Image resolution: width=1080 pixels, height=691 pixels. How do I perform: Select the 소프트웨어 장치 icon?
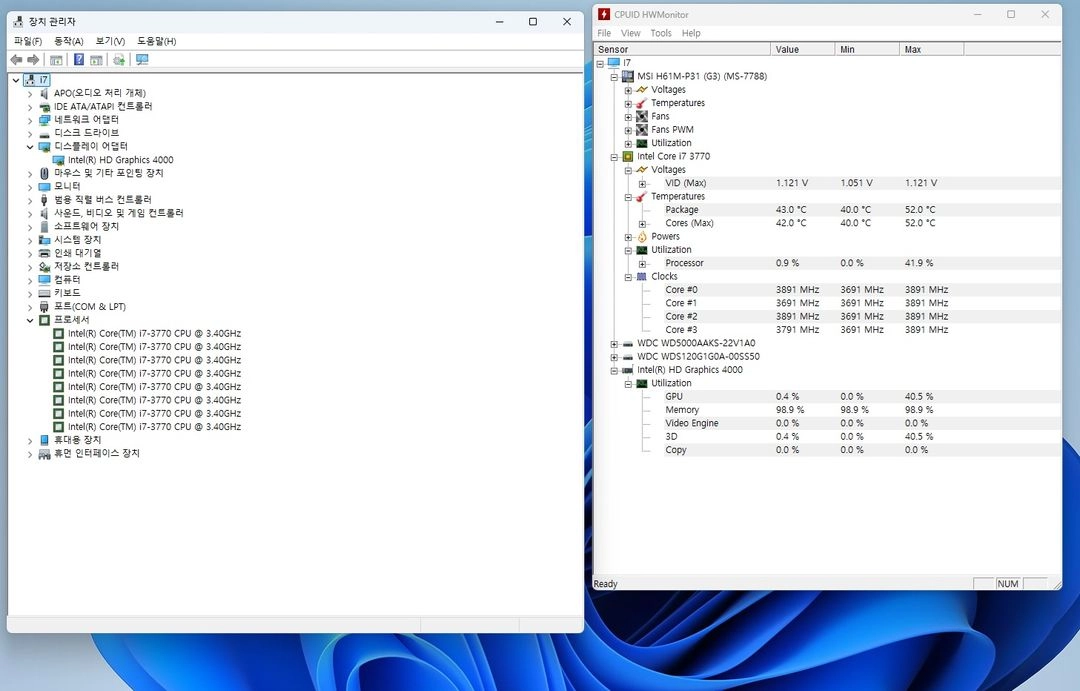click(x=45, y=227)
